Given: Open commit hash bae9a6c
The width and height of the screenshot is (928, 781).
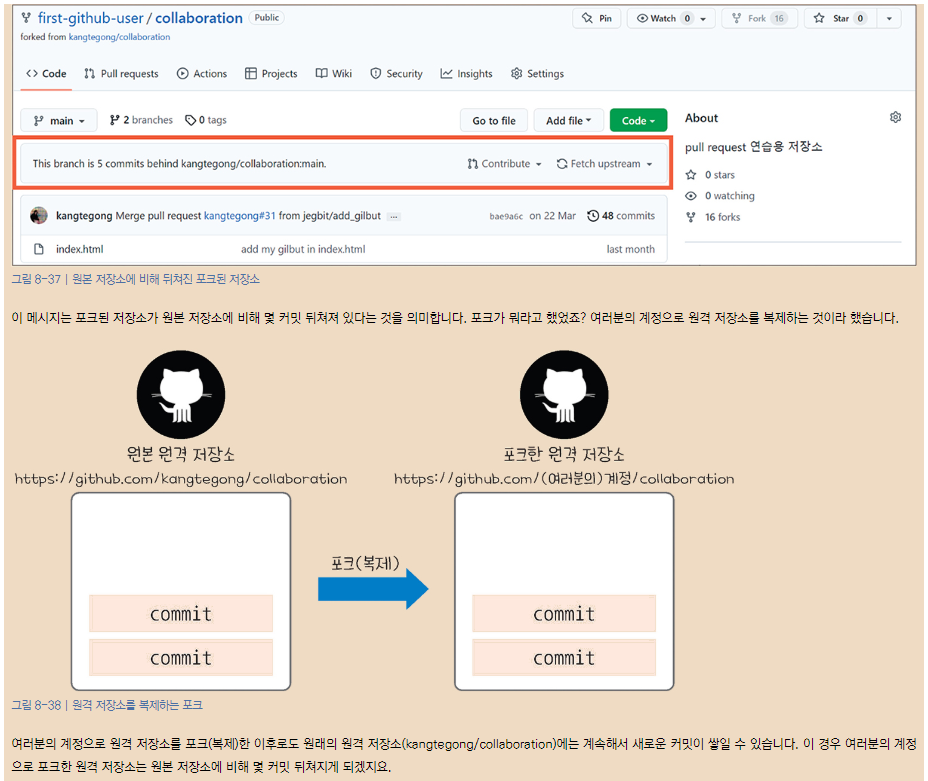Looking at the screenshot, I should click(506, 217).
